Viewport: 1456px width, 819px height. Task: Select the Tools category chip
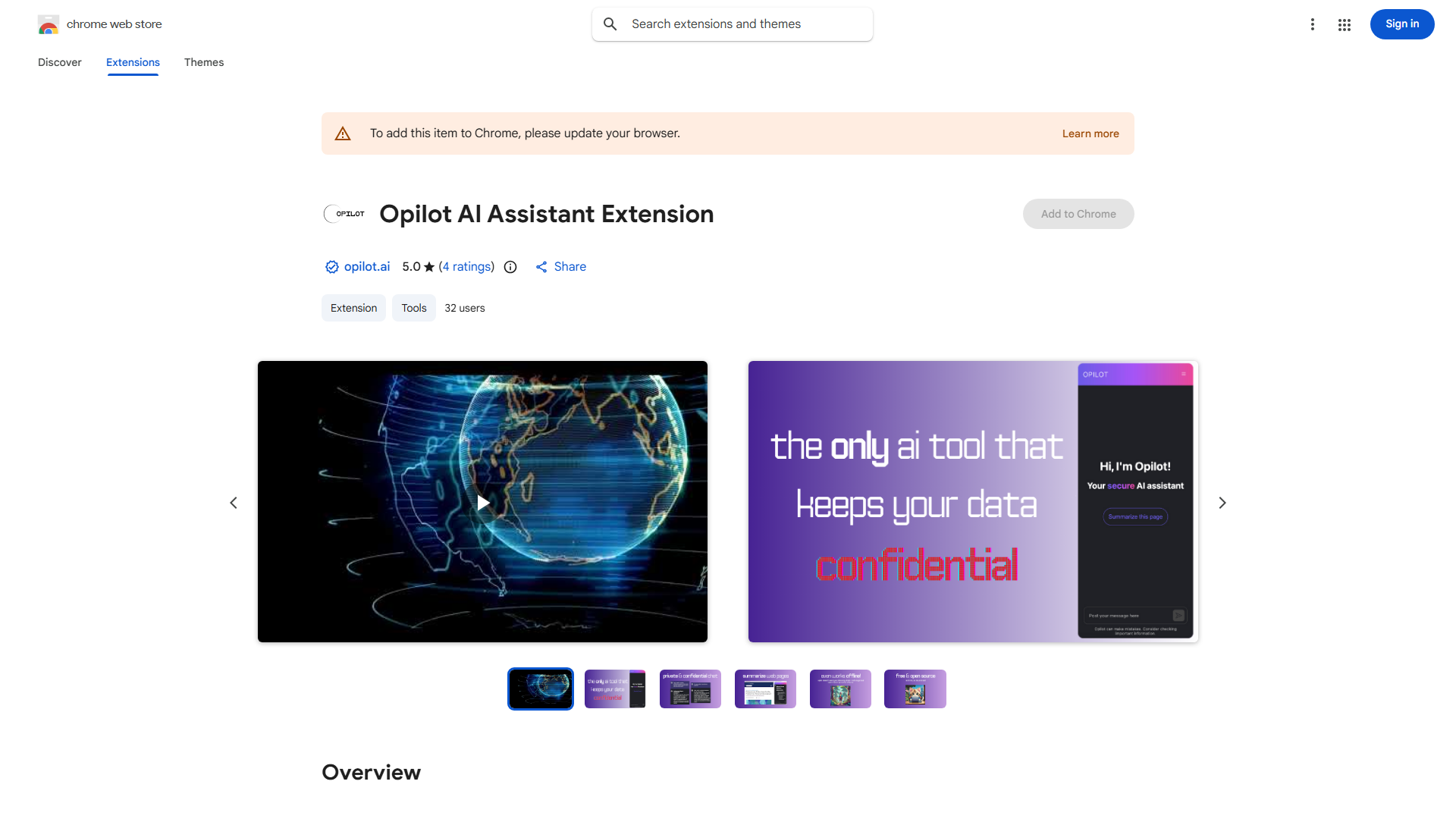coord(413,307)
